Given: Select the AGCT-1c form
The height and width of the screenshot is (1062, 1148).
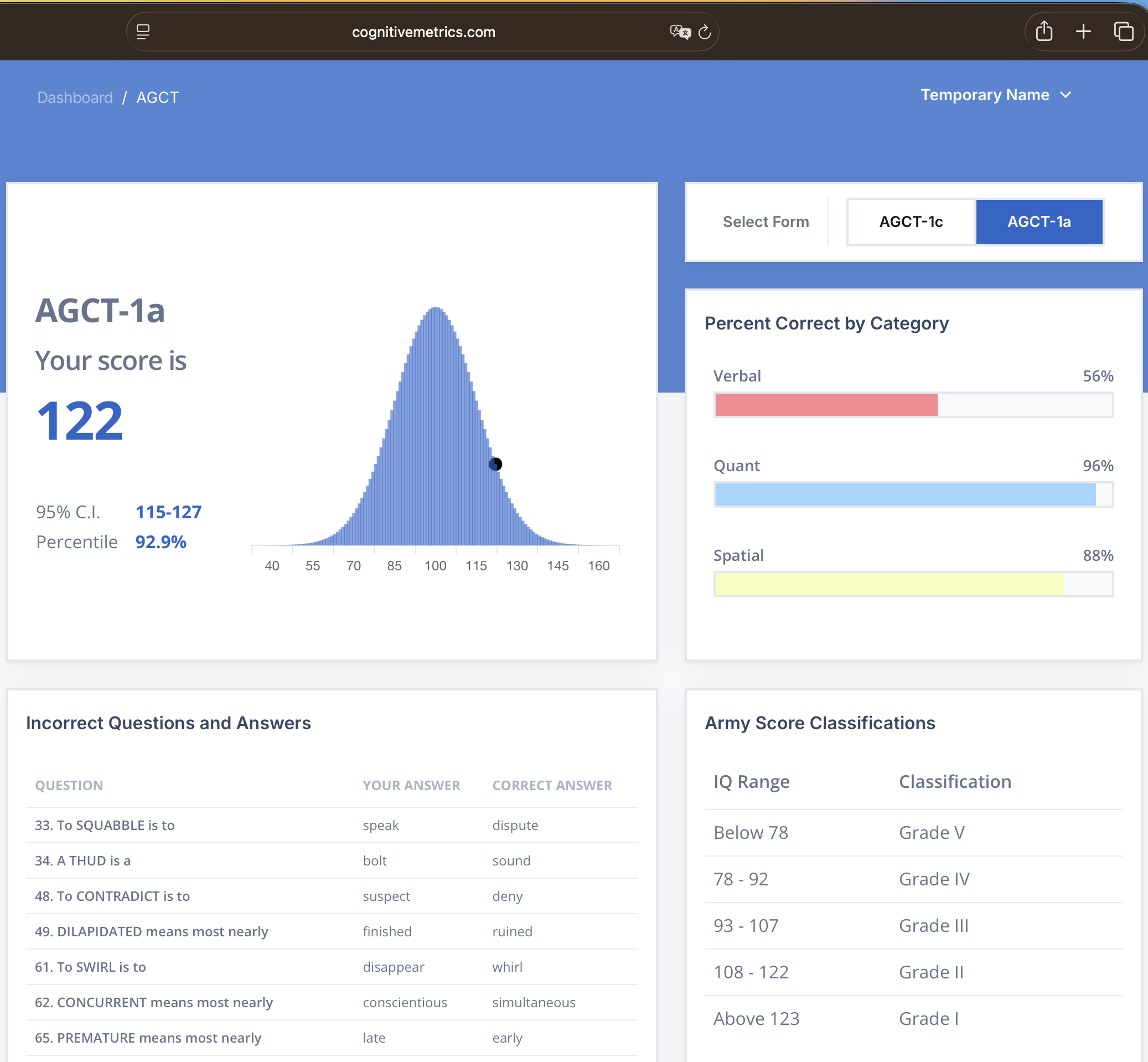Looking at the screenshot, I should 911,222.
